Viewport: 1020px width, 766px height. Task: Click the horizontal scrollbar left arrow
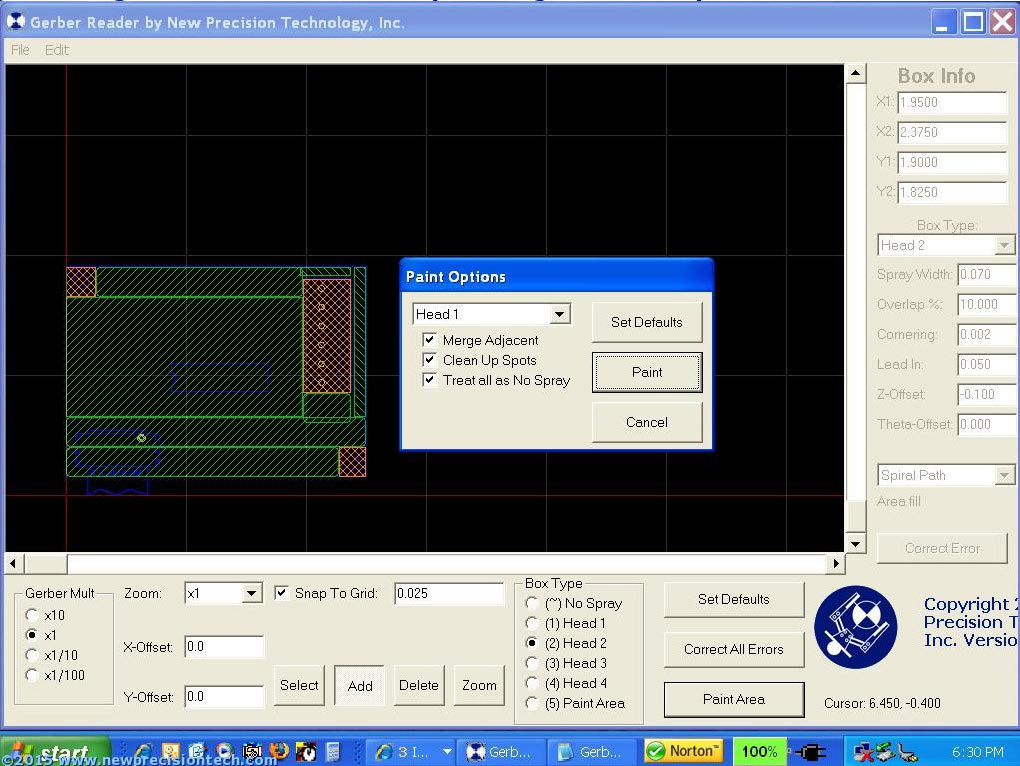pyautogui.click(x=14, y=563)
